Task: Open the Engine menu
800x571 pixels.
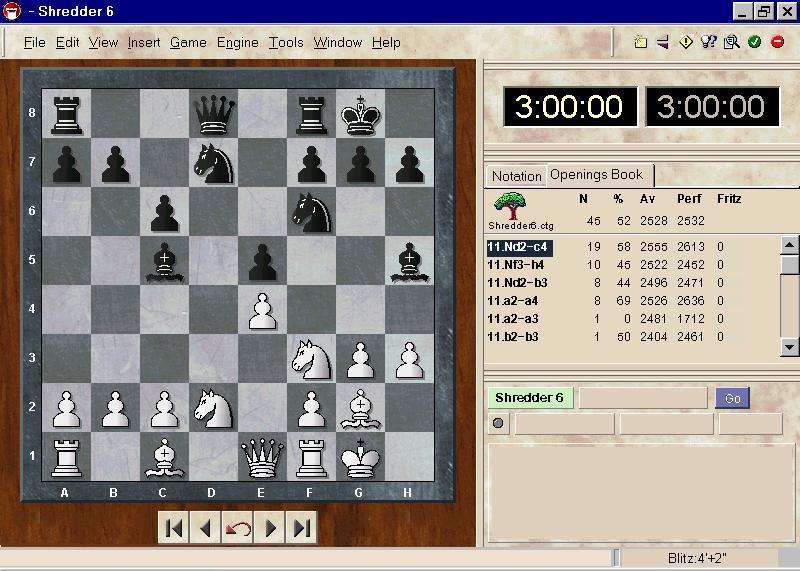Action: pyautogui.click(x=237, y=42)
